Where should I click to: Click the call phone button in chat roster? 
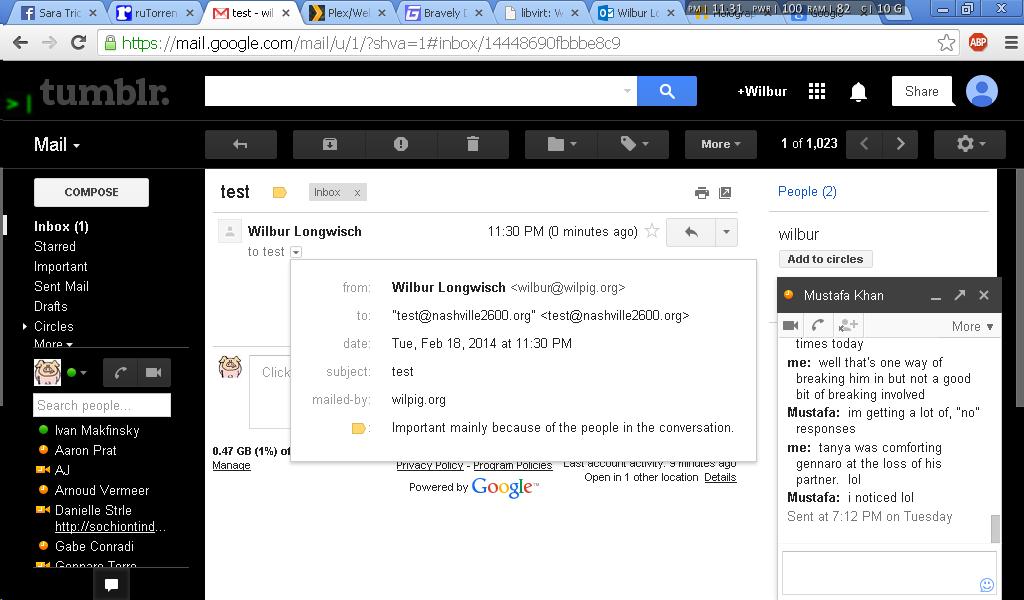point(120,372)
